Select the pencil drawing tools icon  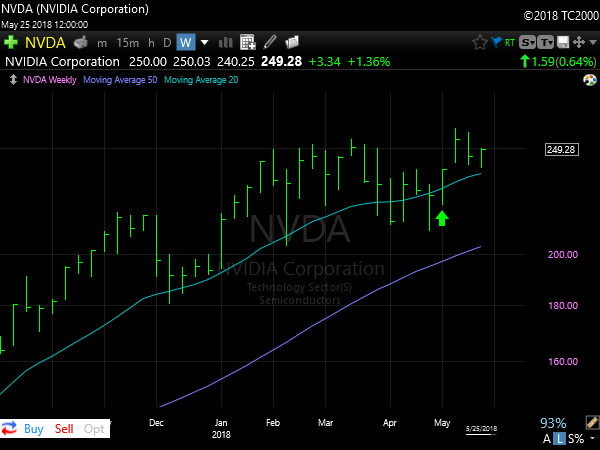pos(270,42)
